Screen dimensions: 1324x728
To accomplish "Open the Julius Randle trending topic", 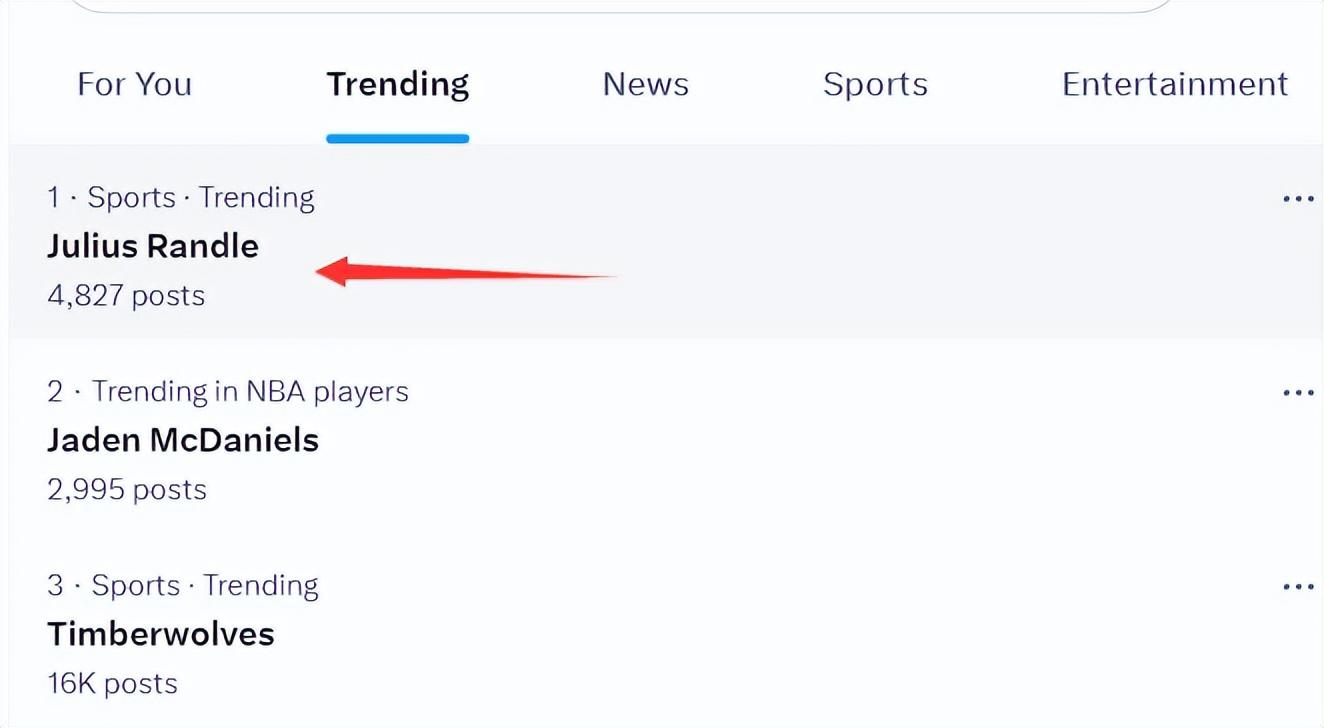I will coord(153,246).
